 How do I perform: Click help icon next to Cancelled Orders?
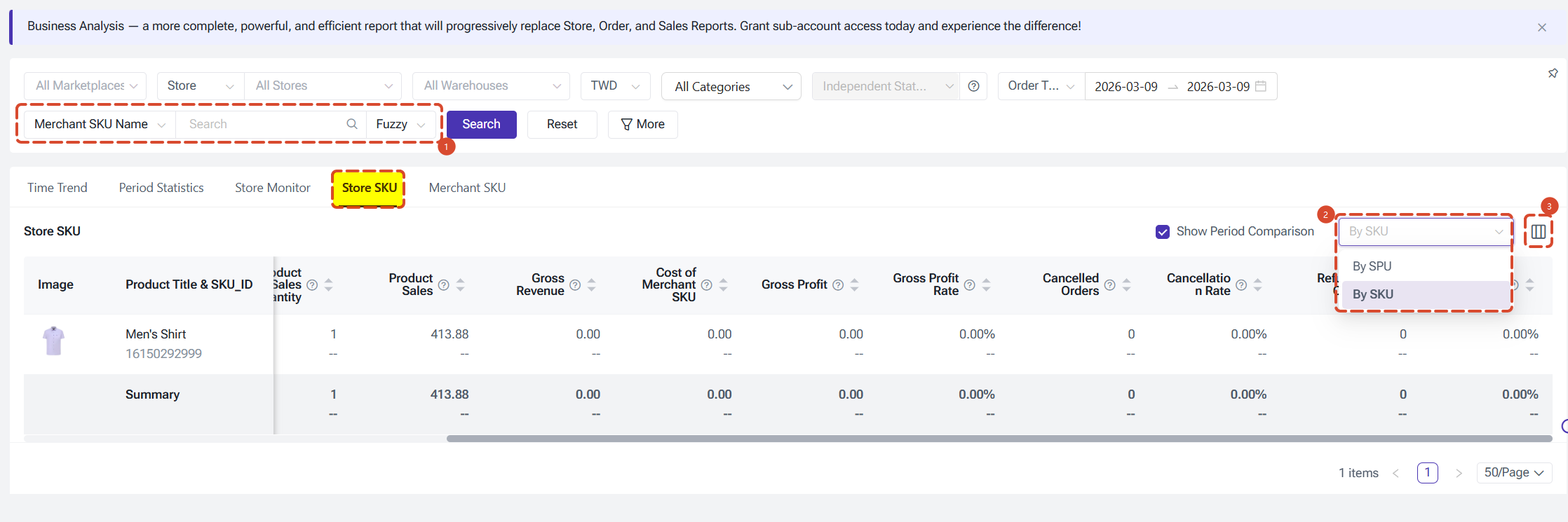pos(1110,284)
